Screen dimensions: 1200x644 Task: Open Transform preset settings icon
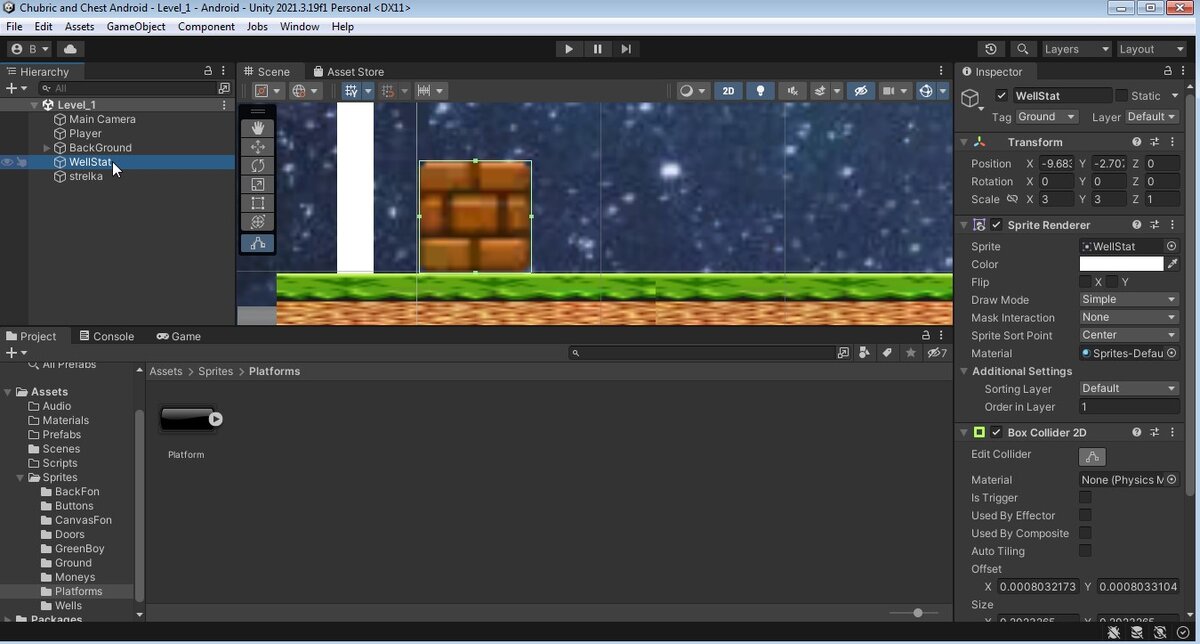coord(1154,142)
